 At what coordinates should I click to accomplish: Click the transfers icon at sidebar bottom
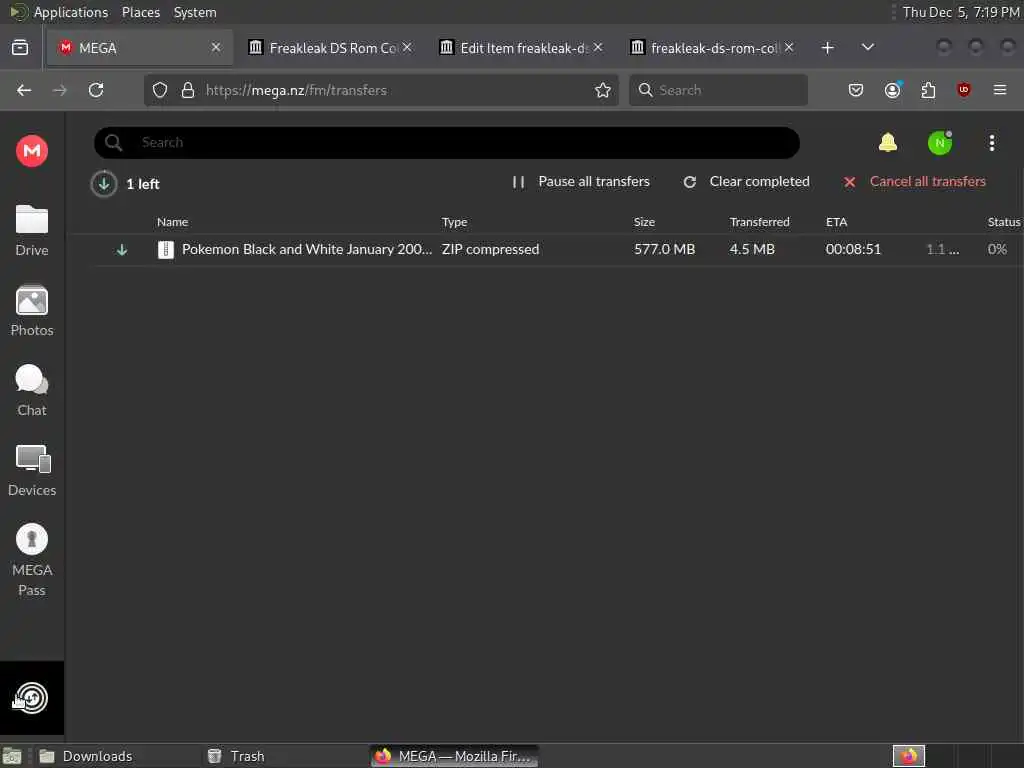tap(31, 698)
